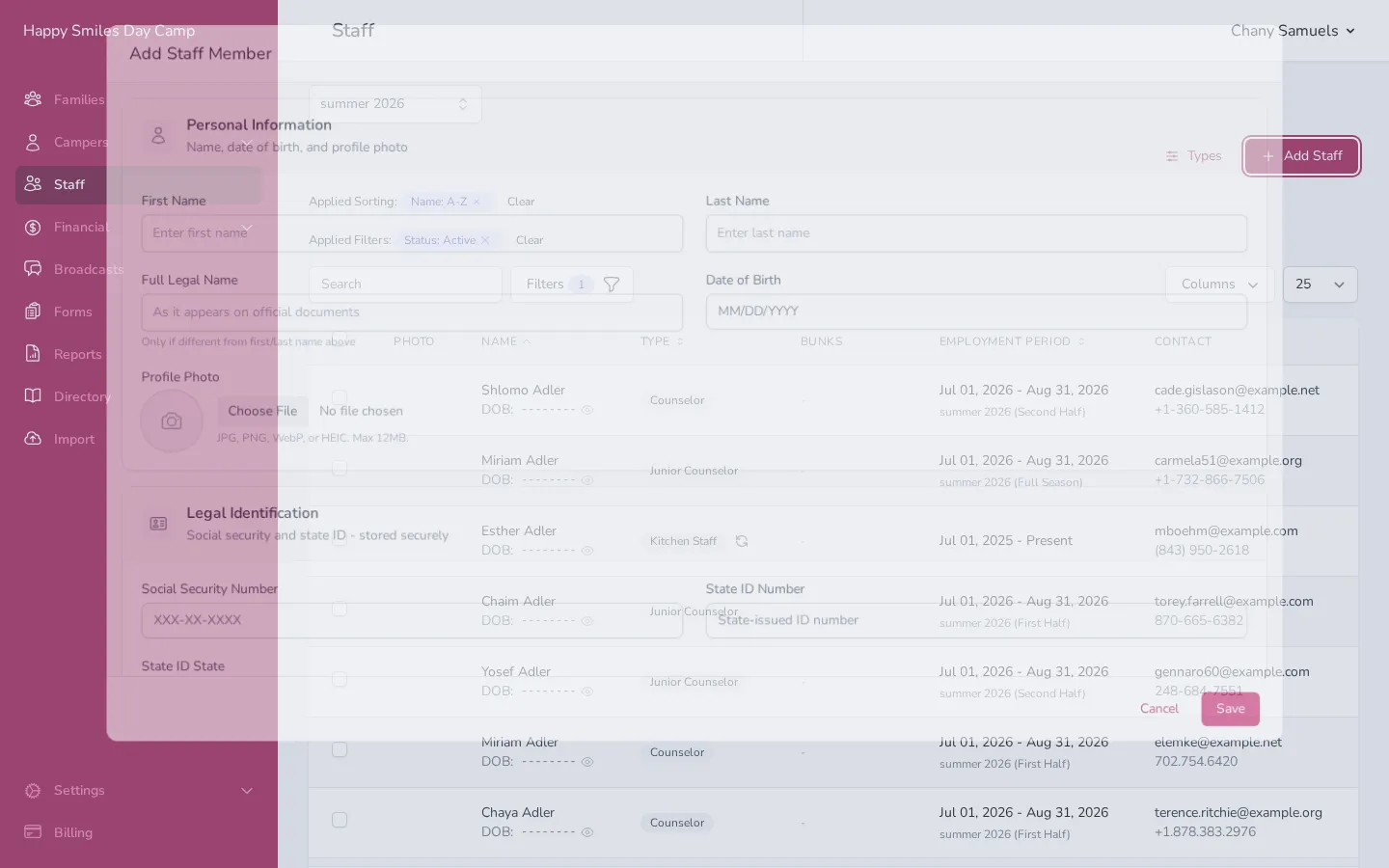Image resolution: width=1389 pixels, height=868 pixels.
Task: Go to Import menu item
Action: (x=74, y=439)
